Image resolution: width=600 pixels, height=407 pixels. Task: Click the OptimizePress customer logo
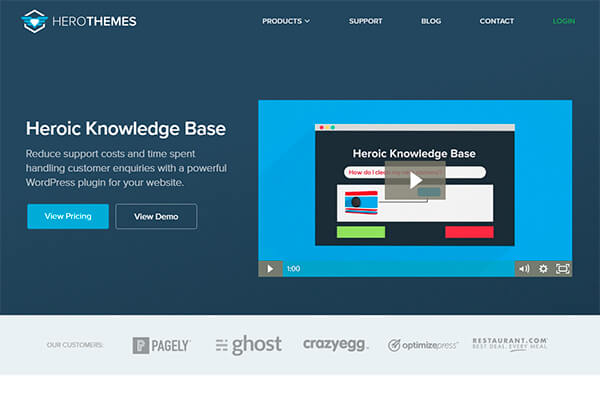point(423,345)
